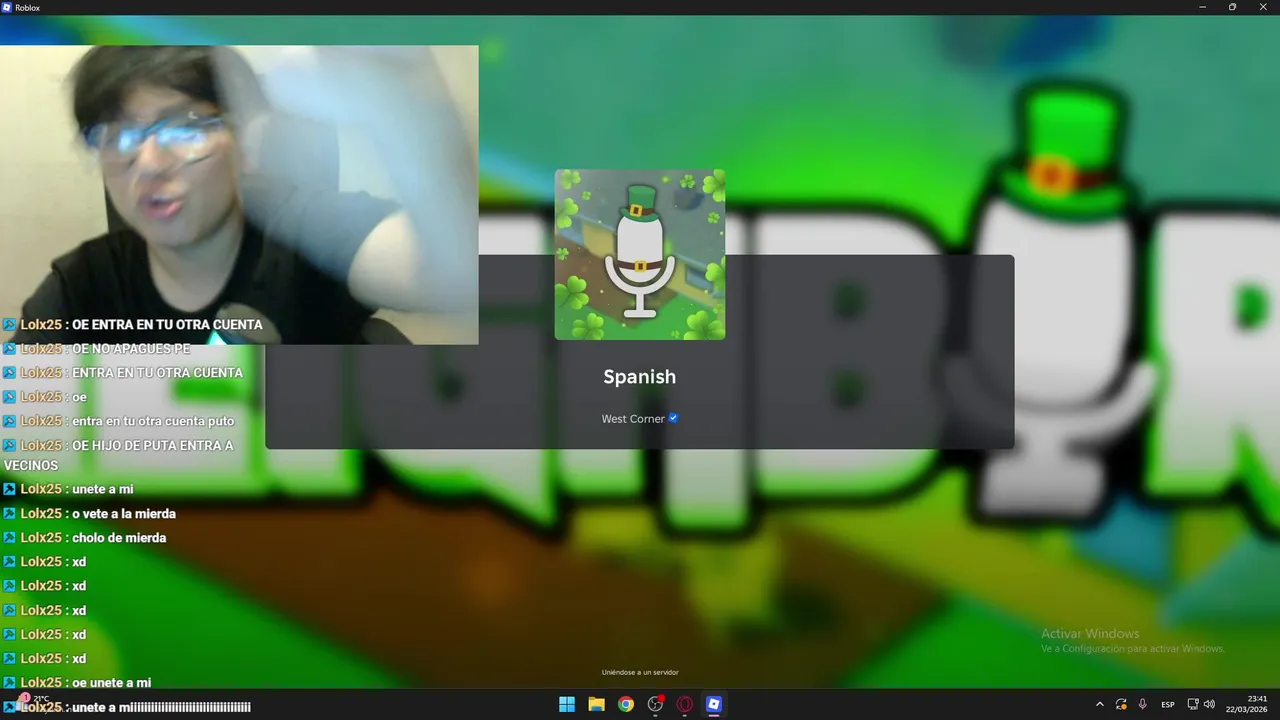Minimize the Roblox window
Viewport: 1280px width, 720px height.
point(1202,7)
